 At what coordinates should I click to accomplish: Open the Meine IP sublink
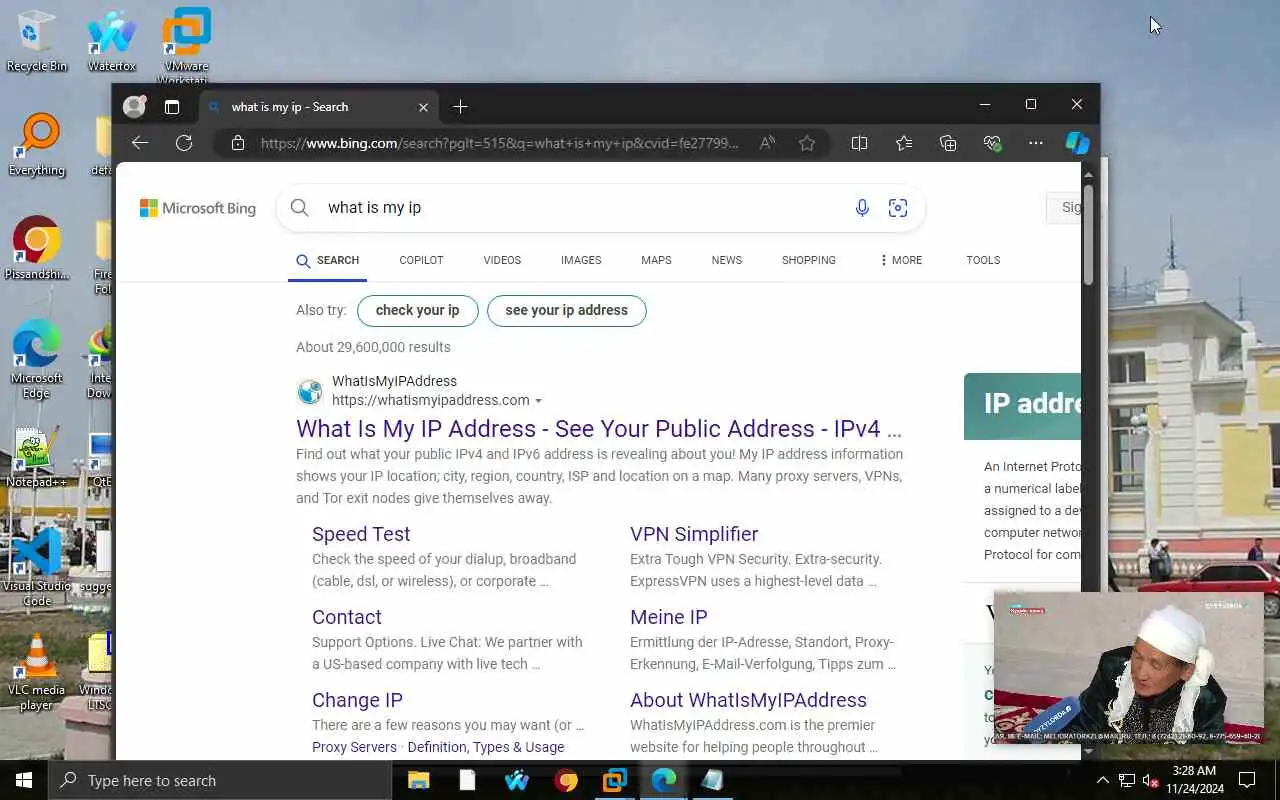pos(669,617)
